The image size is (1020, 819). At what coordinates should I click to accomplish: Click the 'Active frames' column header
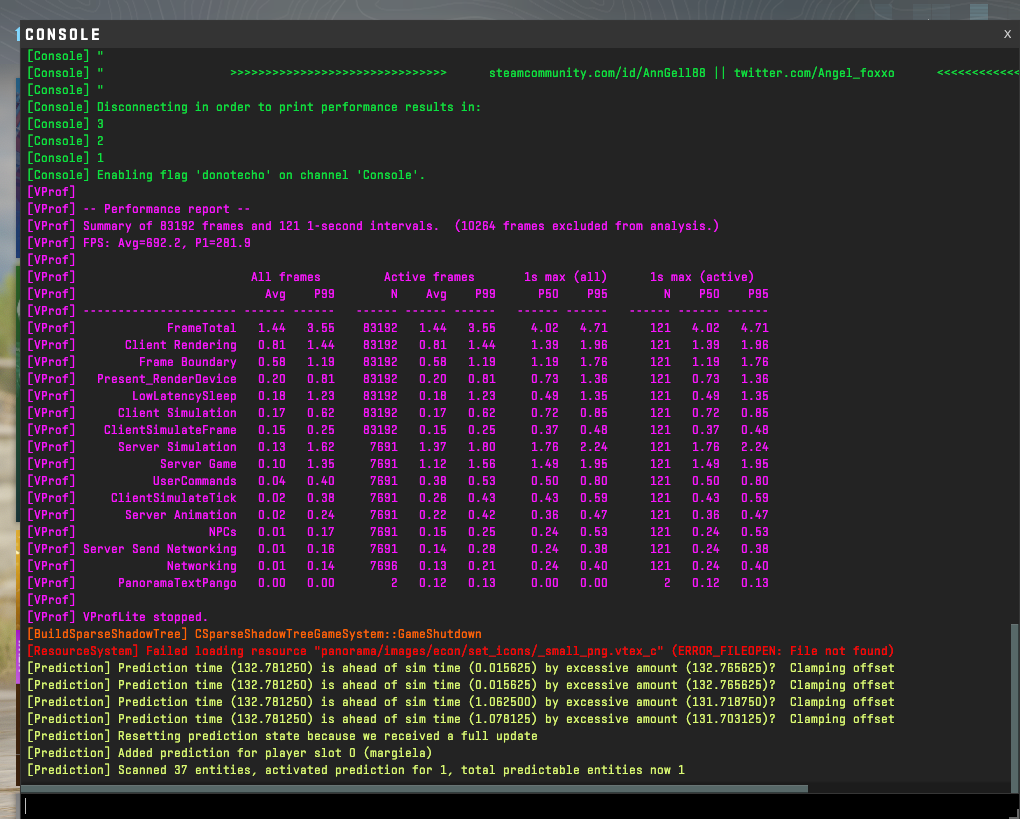(x=429, y=276)
